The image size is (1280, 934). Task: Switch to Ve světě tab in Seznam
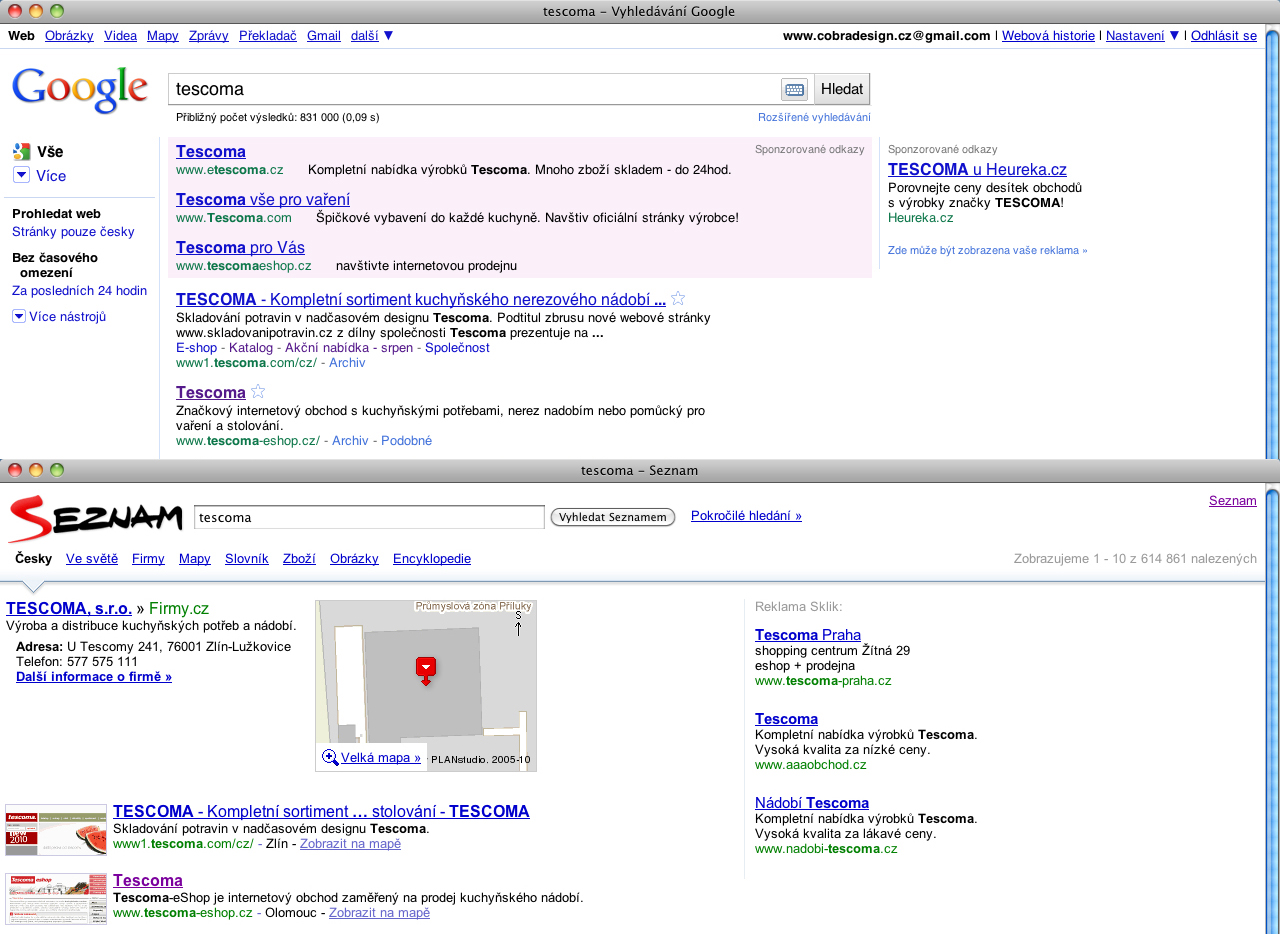click(x=92, y=558)
